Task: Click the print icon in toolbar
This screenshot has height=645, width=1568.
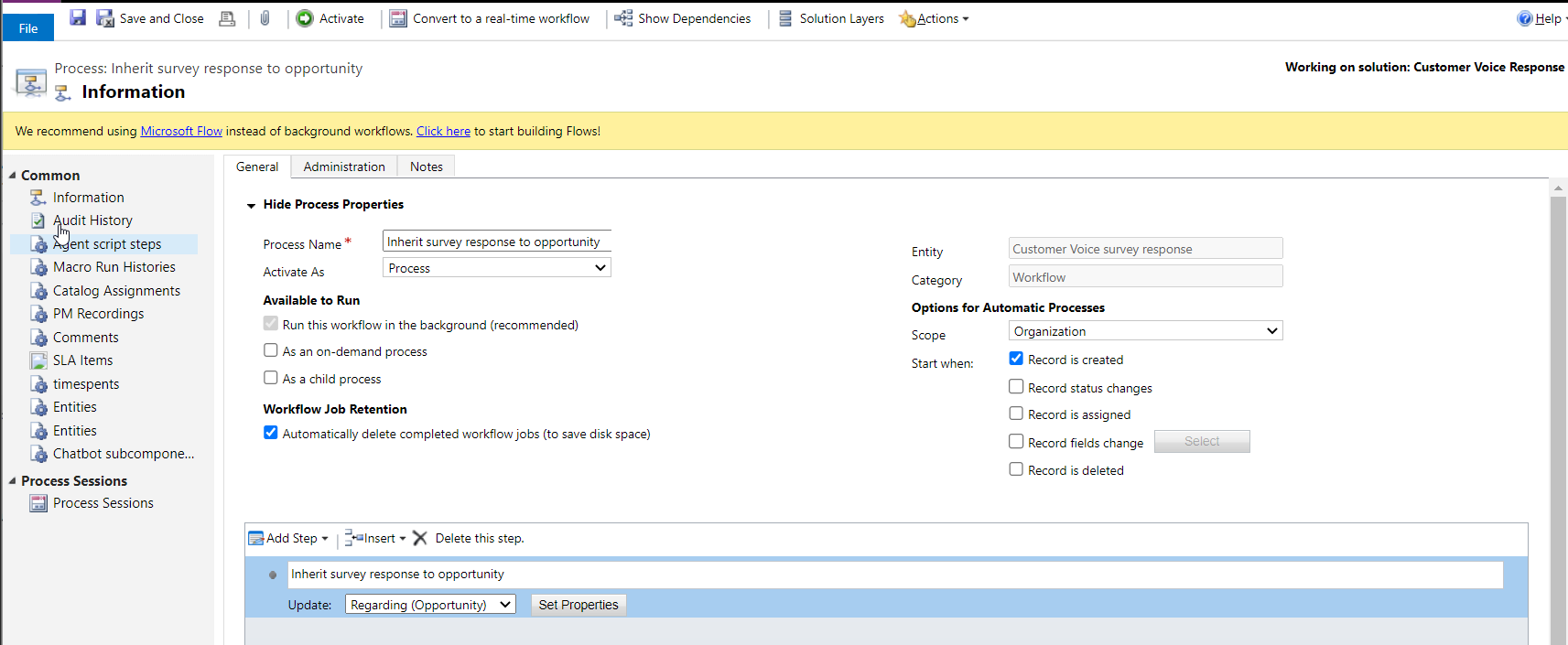Action: [227, 17]
